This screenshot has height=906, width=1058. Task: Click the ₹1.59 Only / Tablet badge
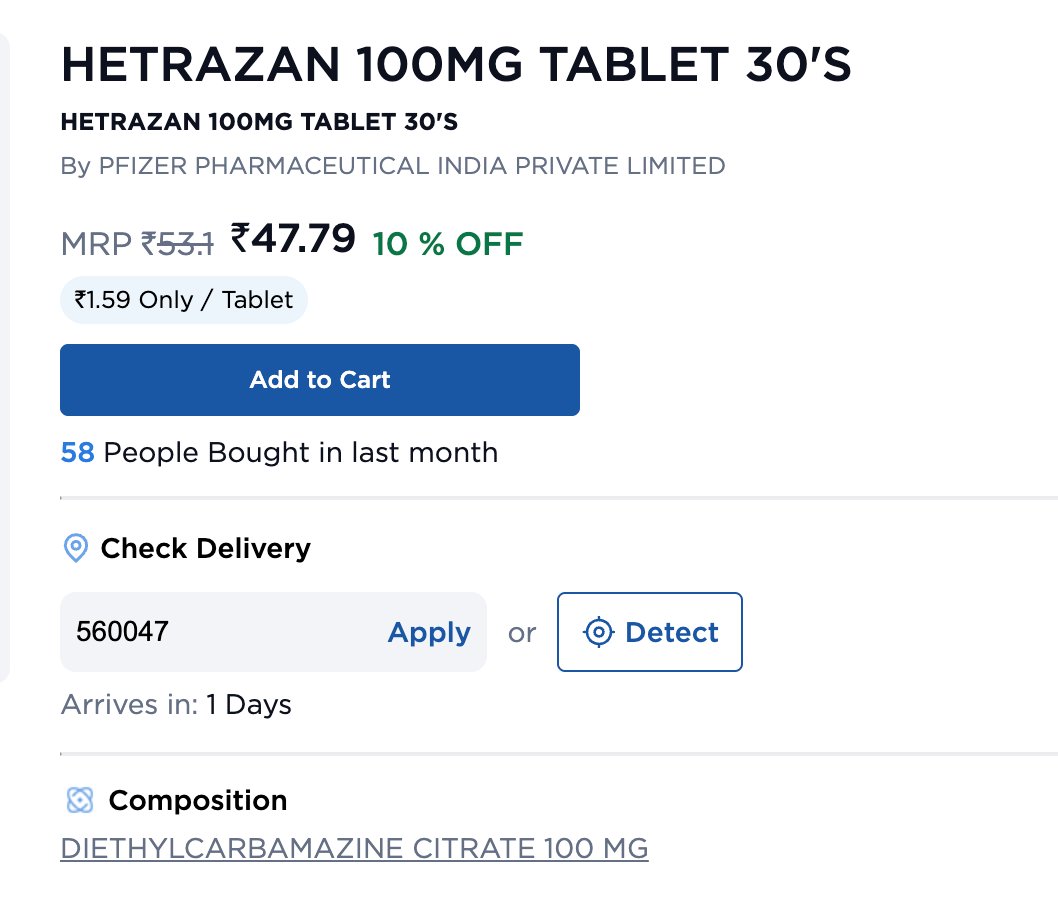coord(184,300)
